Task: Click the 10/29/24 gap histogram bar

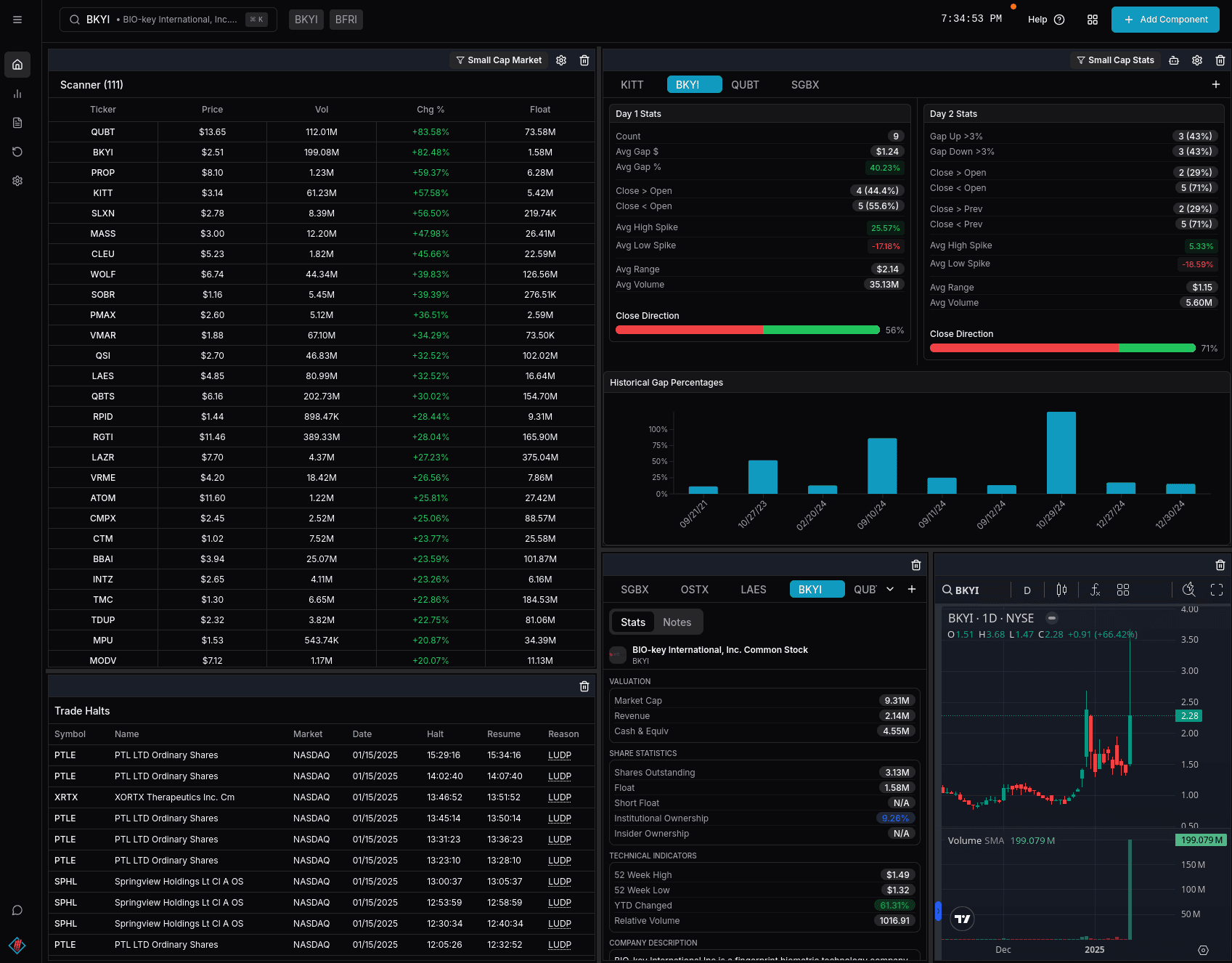Action: click(1061, 453)
